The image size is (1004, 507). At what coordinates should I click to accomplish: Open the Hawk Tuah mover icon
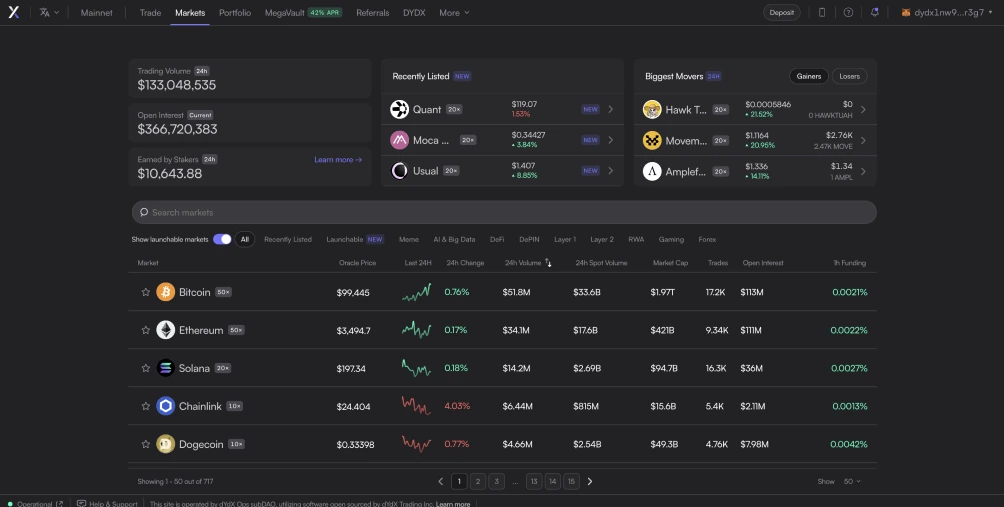(652, 109)
